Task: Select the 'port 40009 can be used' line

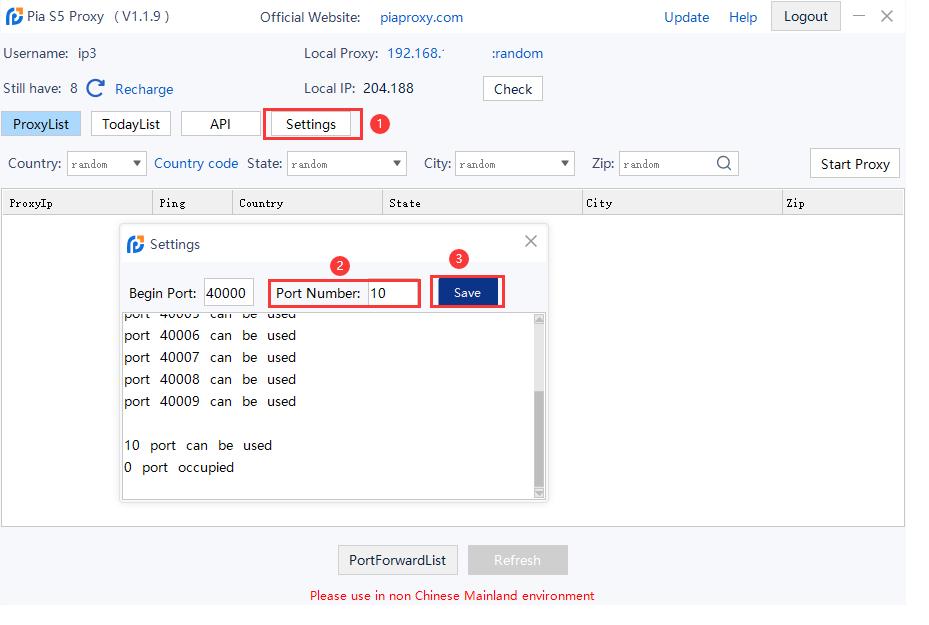Action: tap(210, 401)
